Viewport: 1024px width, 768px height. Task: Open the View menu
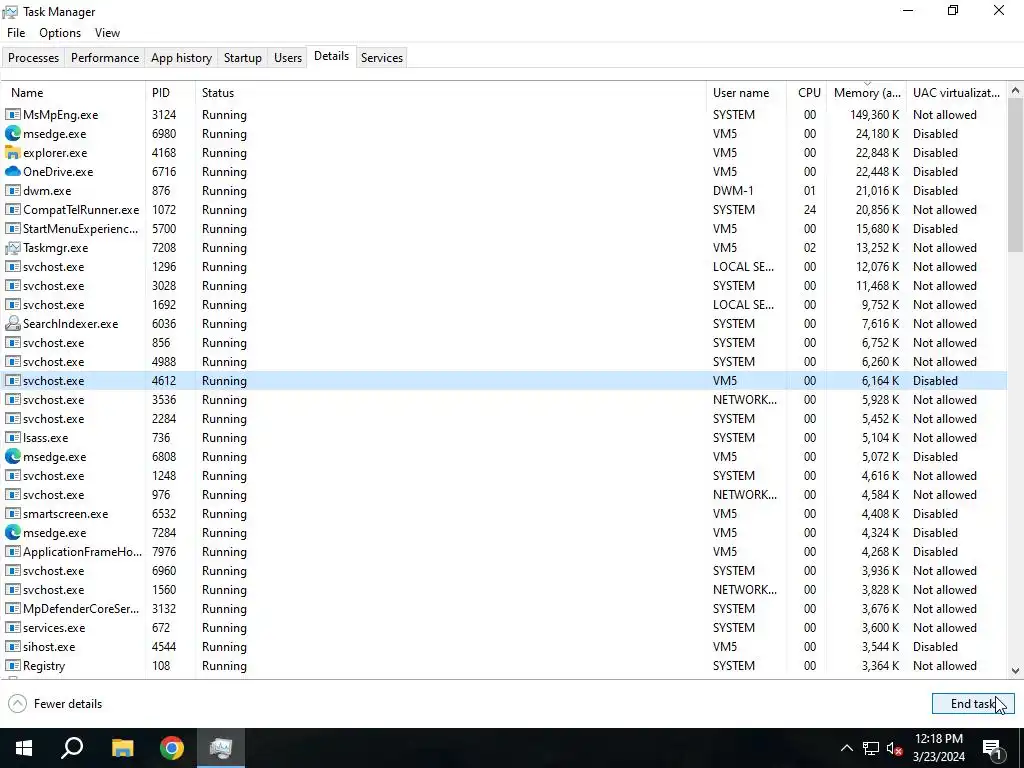(107, 33)
